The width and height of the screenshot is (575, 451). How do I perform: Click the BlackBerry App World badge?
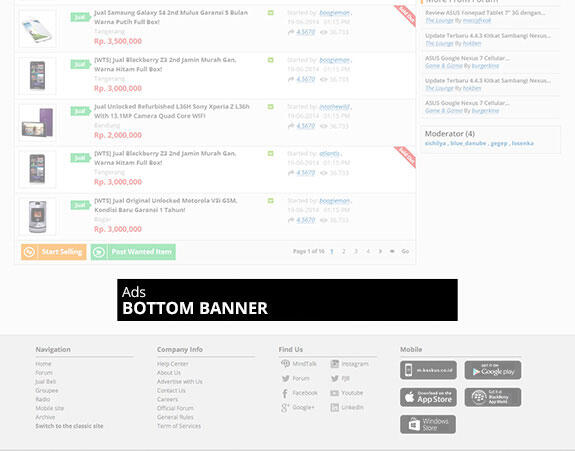tap(492, 397)
